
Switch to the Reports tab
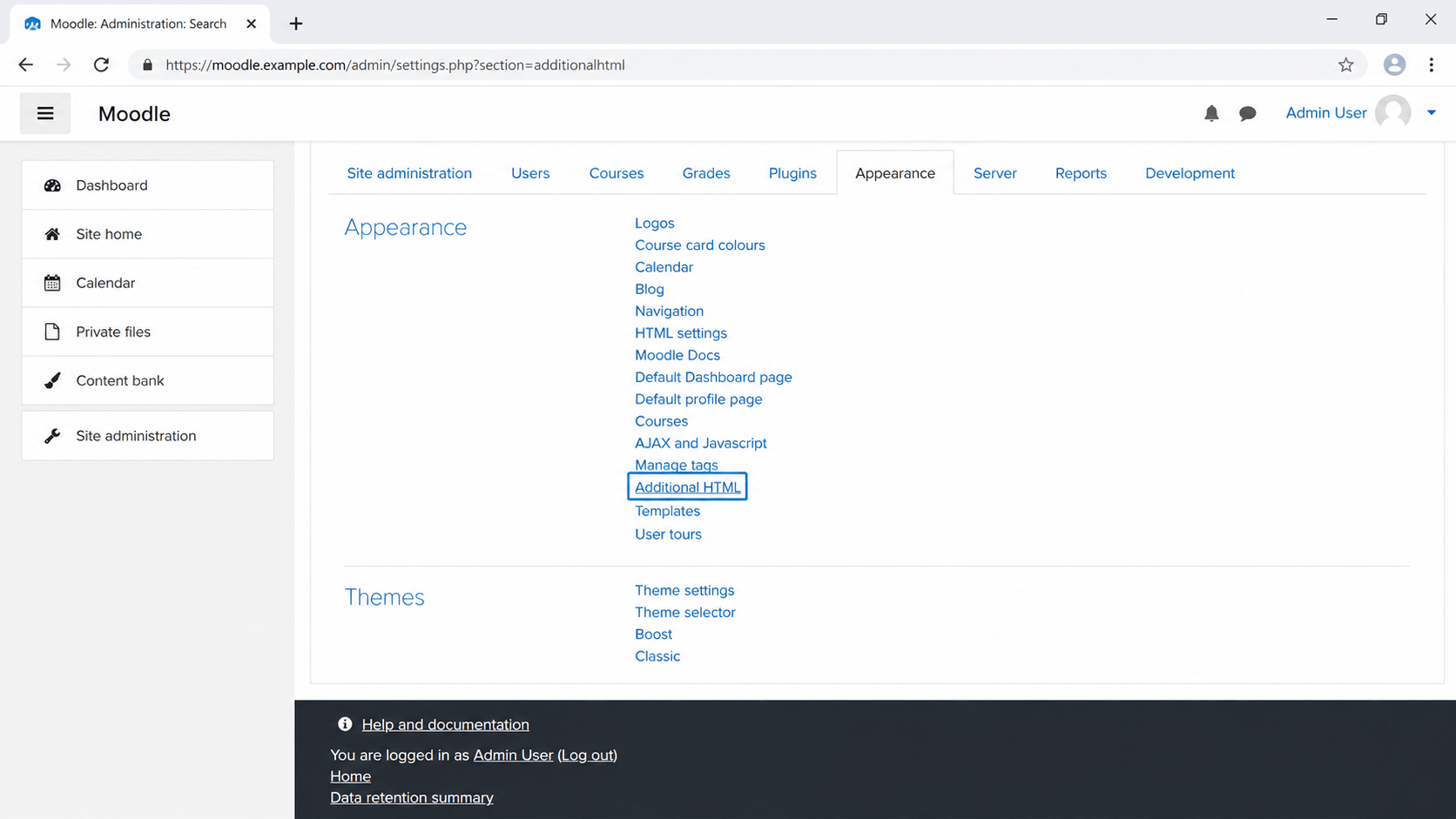pos(1081,173)
